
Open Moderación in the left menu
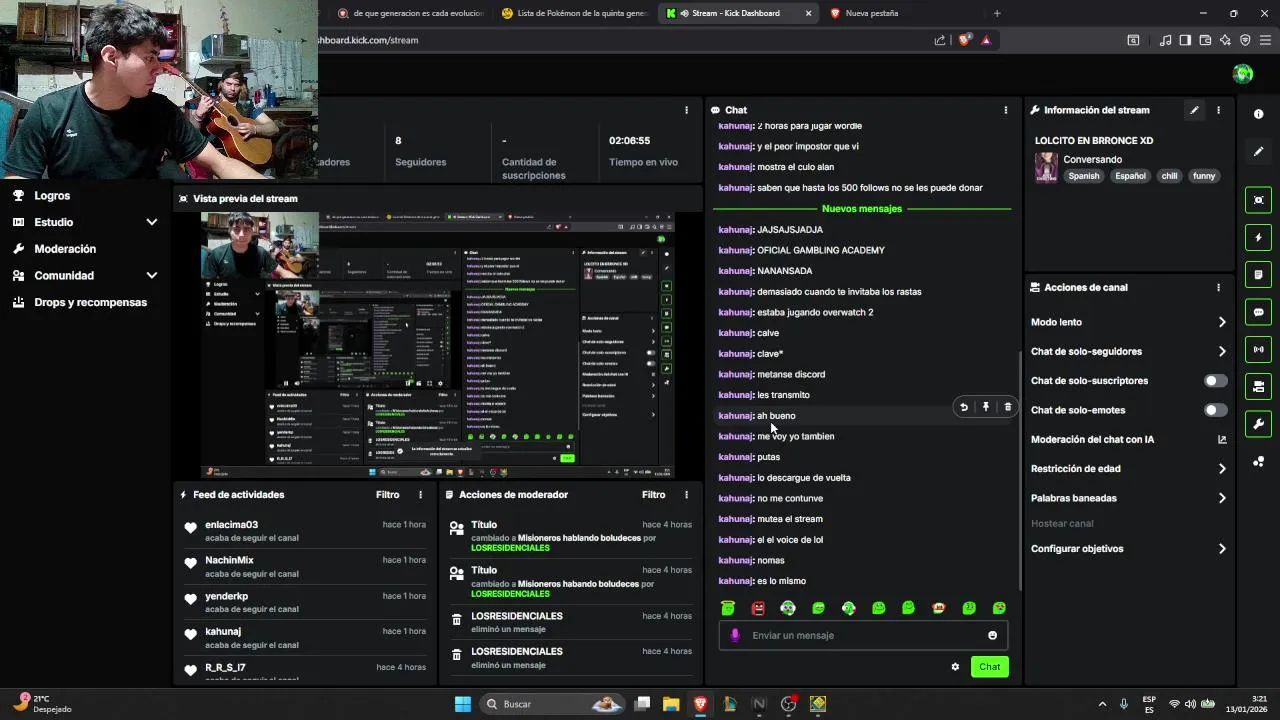[65, 249]
